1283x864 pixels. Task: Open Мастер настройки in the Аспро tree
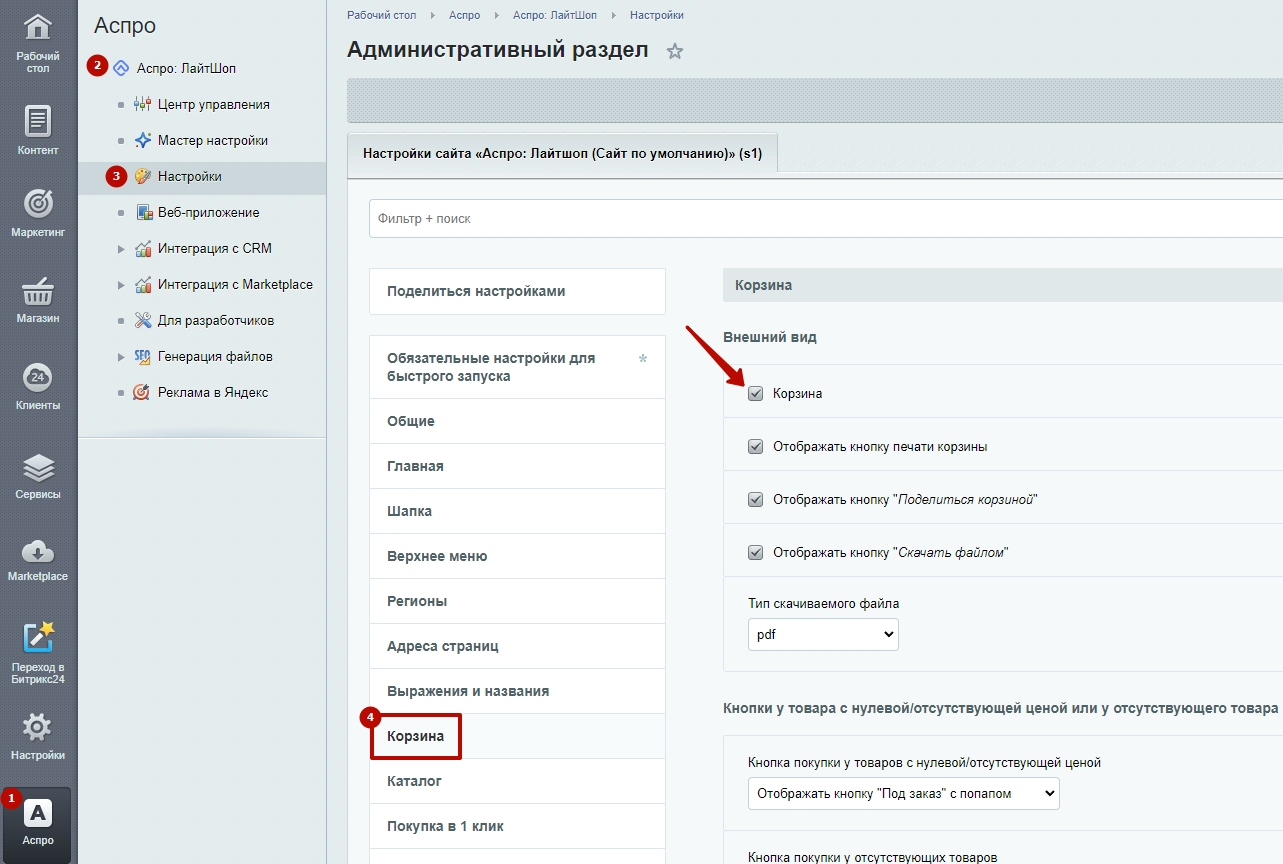(x=213, y=140)
